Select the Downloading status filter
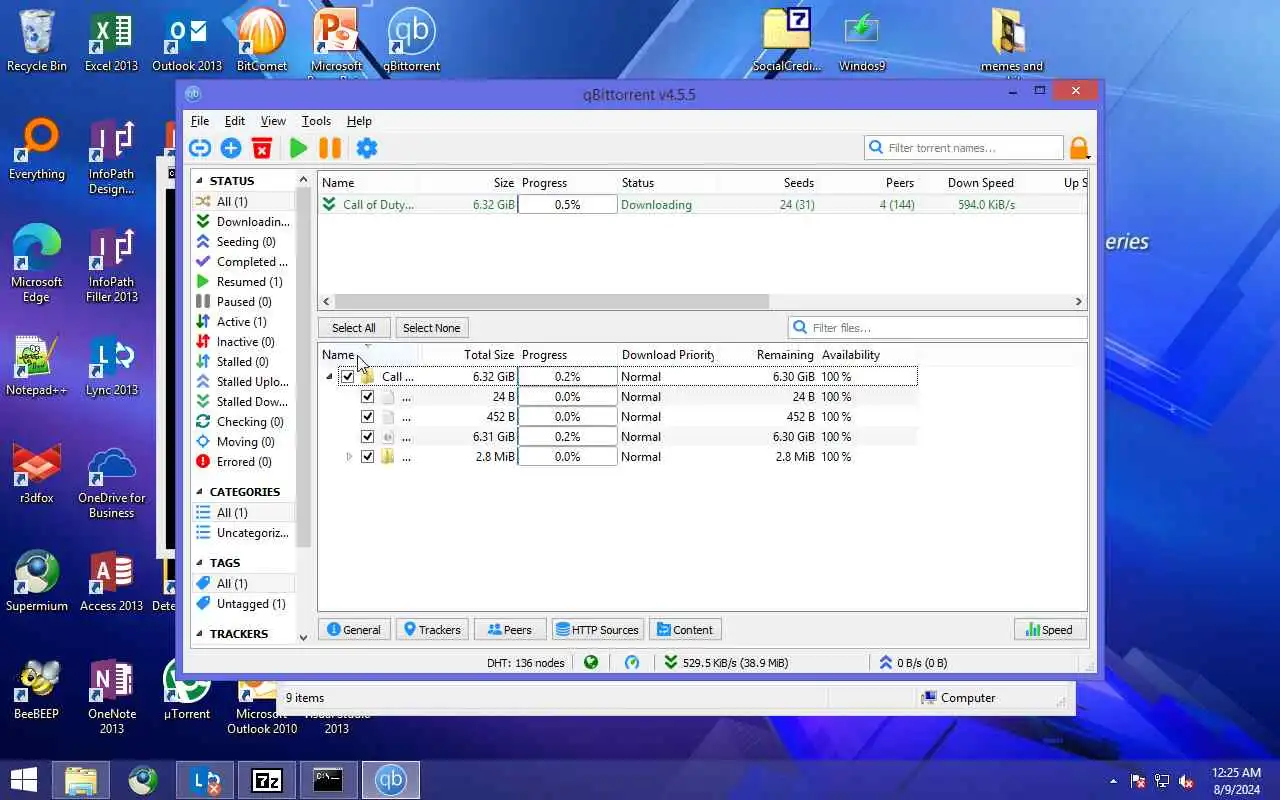This screenshot has height=800, width=1280. click(x=244, y=222)
